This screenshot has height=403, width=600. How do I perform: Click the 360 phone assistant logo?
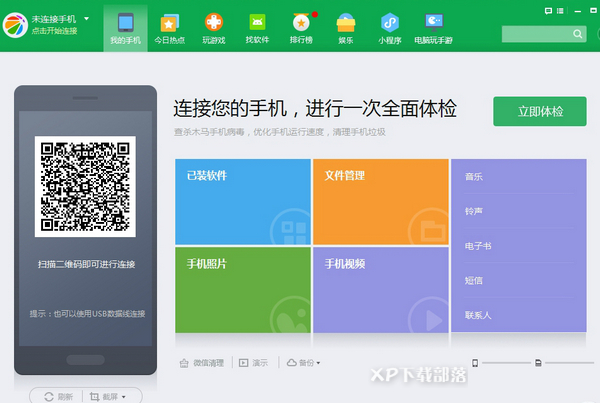[15, 25]
